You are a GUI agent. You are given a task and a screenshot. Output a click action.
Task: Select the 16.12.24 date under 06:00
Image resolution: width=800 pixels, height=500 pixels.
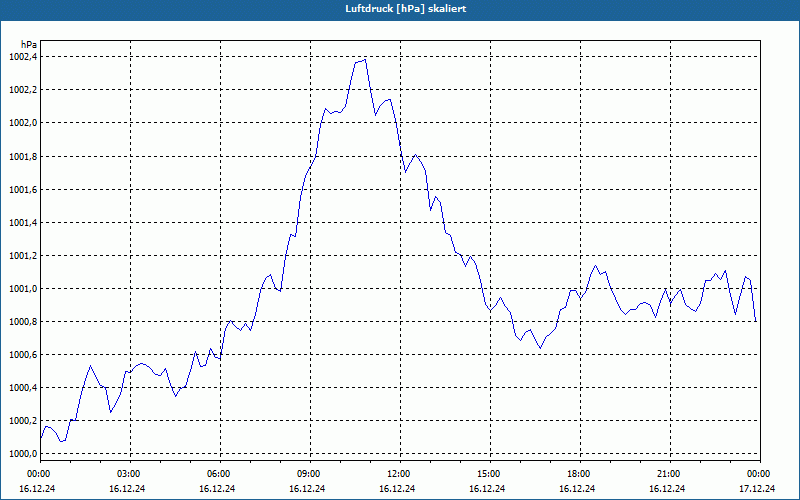217,489
